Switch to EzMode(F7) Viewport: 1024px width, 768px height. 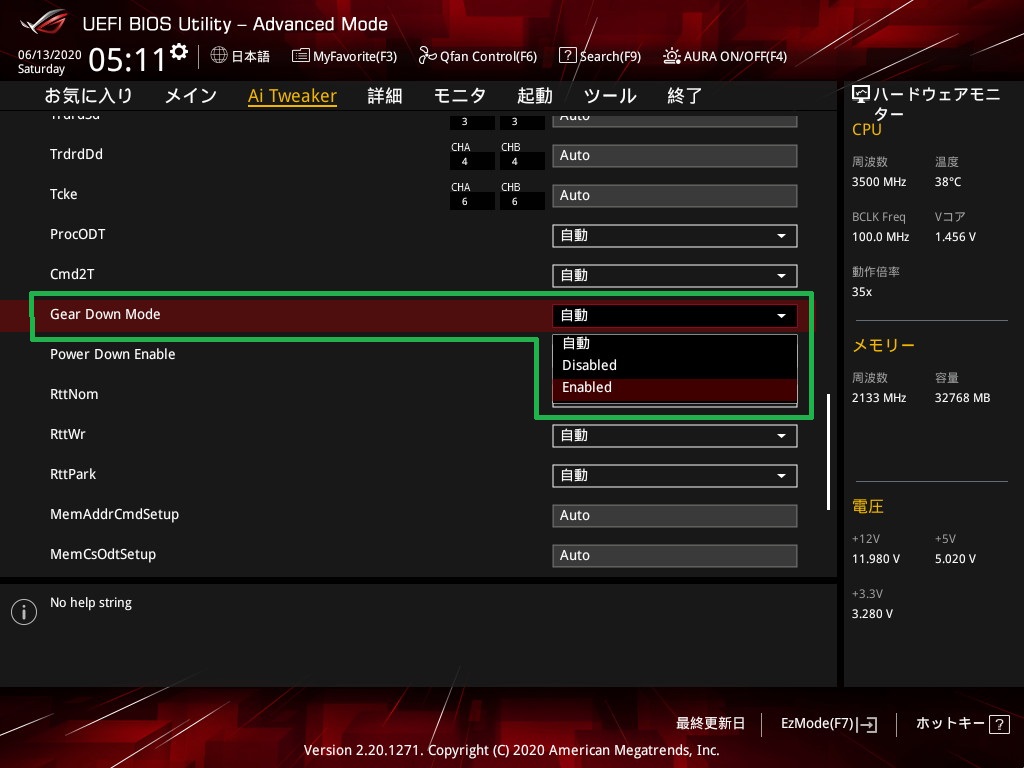[x=829, y=724]
